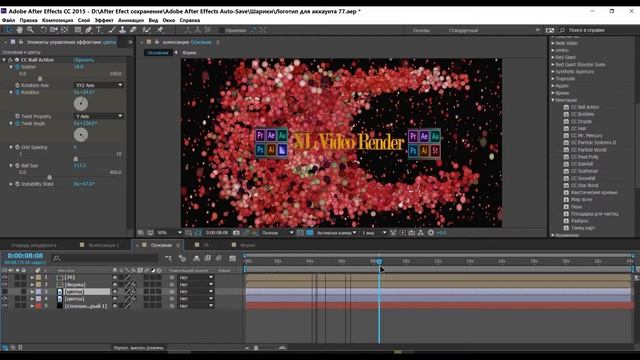
Task: Click the Reset link of CC Ball Action
Action: [x=83, y=60]
